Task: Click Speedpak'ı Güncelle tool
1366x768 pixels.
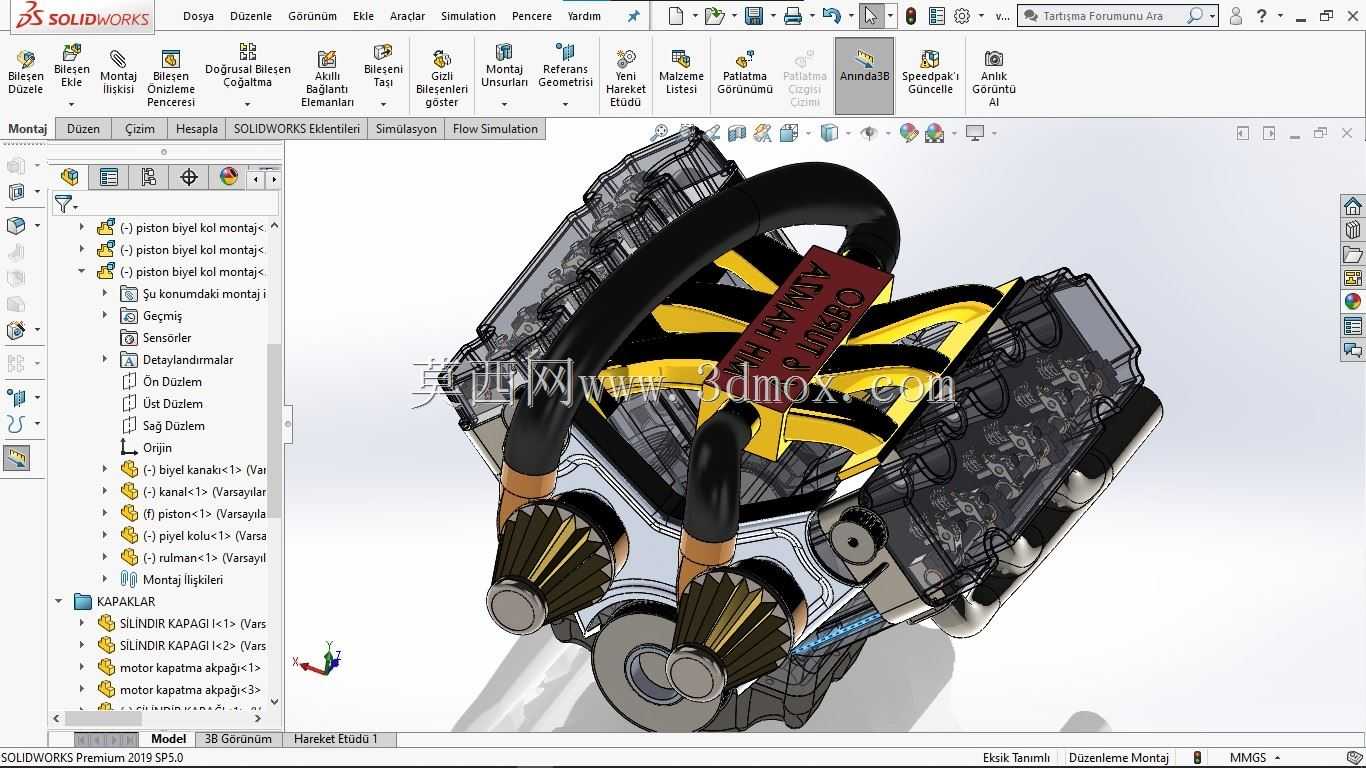Action: tap(930, 73)
